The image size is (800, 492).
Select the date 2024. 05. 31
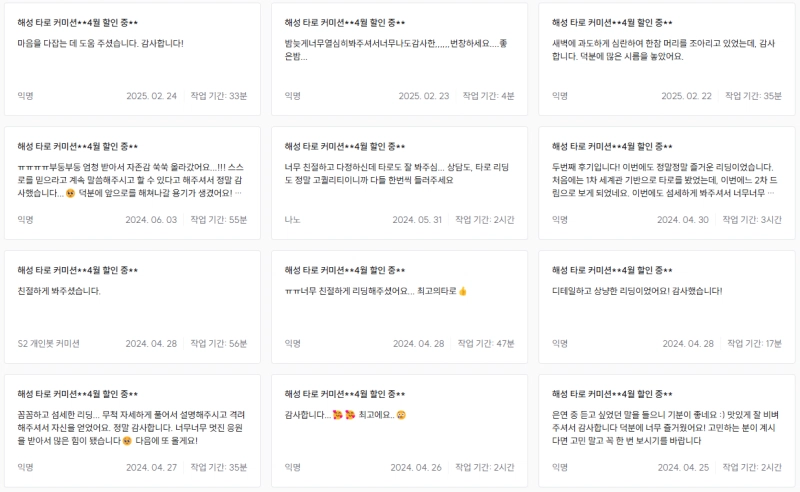pos(417,219)
